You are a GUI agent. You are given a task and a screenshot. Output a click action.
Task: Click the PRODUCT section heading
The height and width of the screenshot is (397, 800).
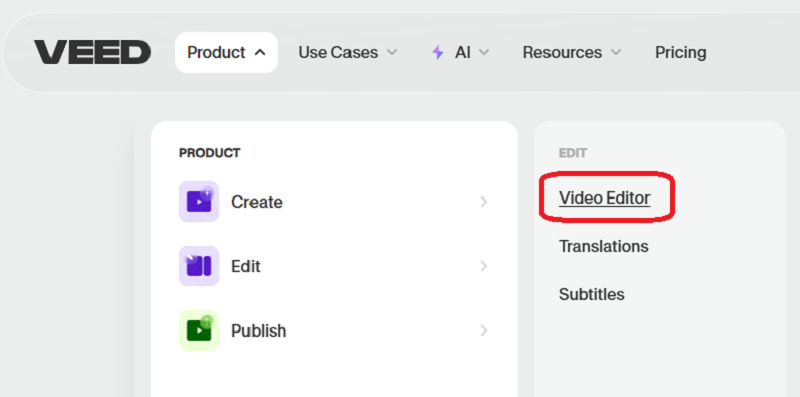pos(210,153)
